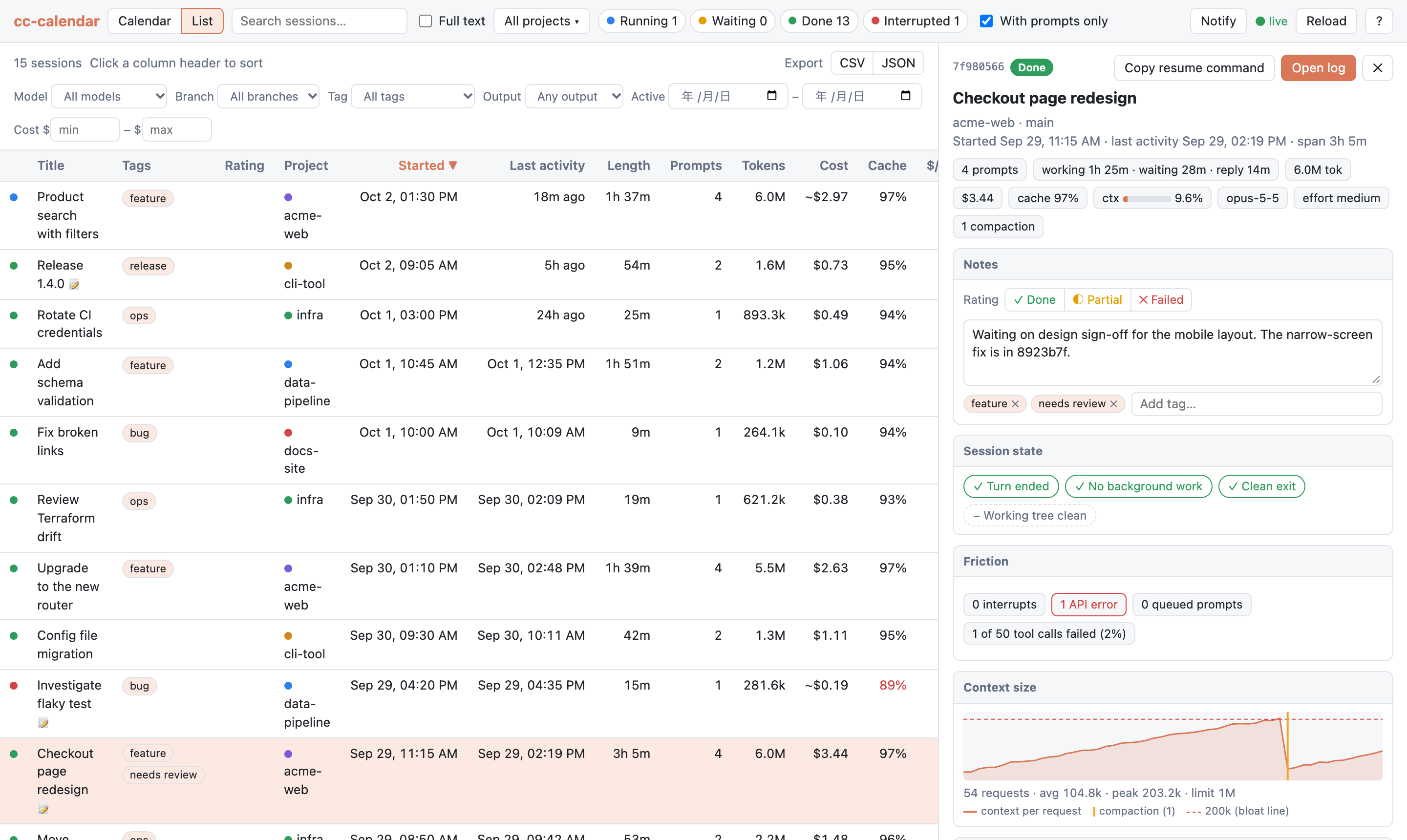Click the purple acme-web project swatch in Product search row
This screenshot has width=1407, height=840.
pos(288,198)
